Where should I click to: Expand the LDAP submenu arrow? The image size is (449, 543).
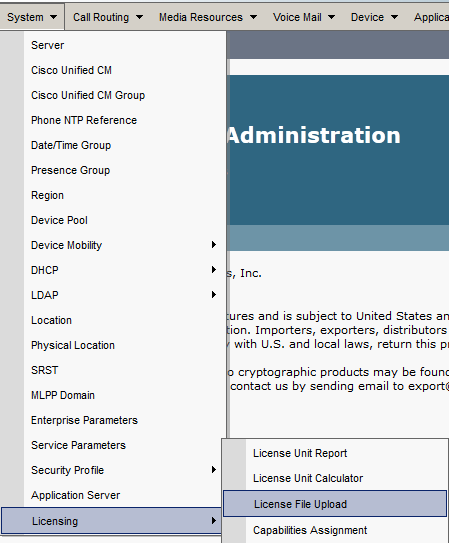point(214,295)
